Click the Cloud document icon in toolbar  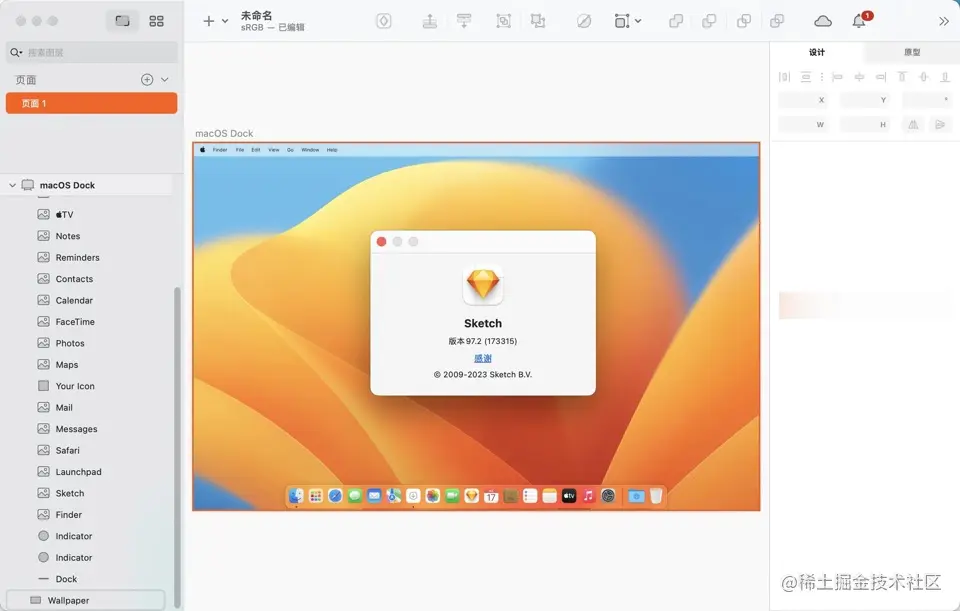(x=823, y=21)
